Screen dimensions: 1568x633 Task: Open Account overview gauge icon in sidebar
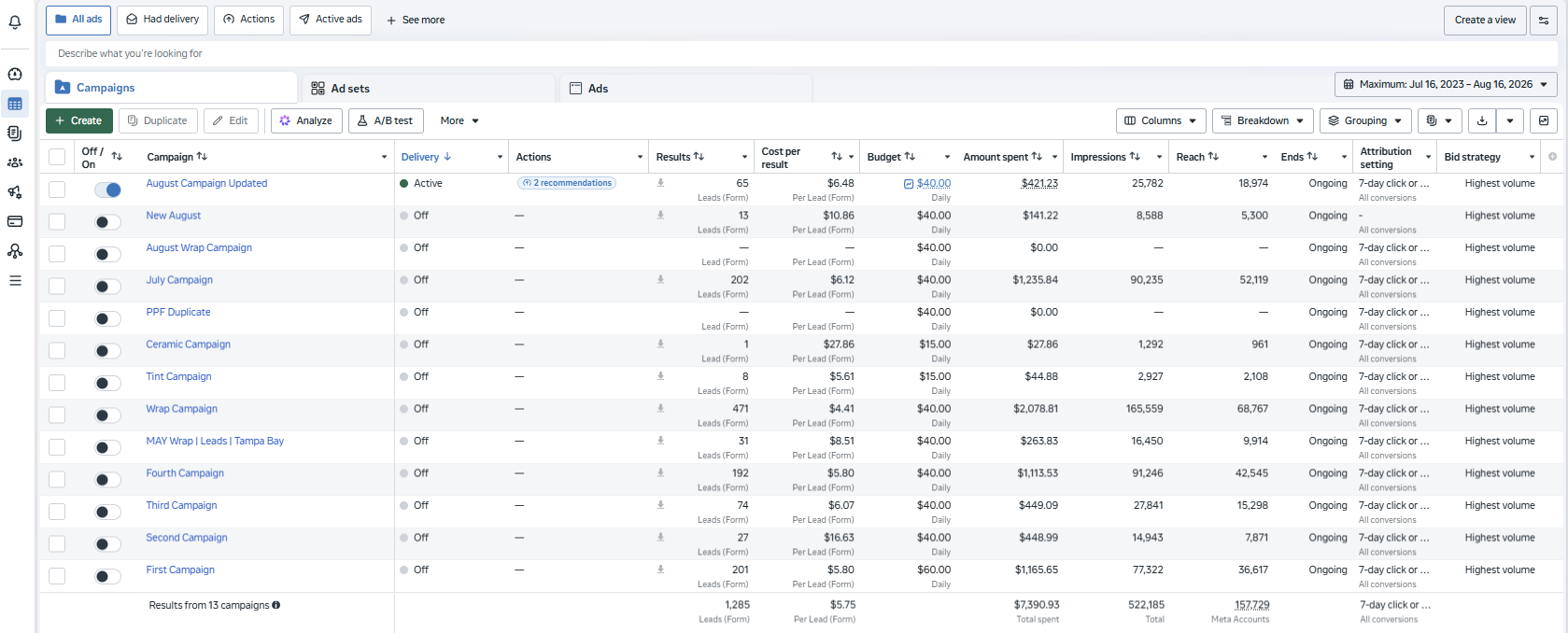[15, 74]
